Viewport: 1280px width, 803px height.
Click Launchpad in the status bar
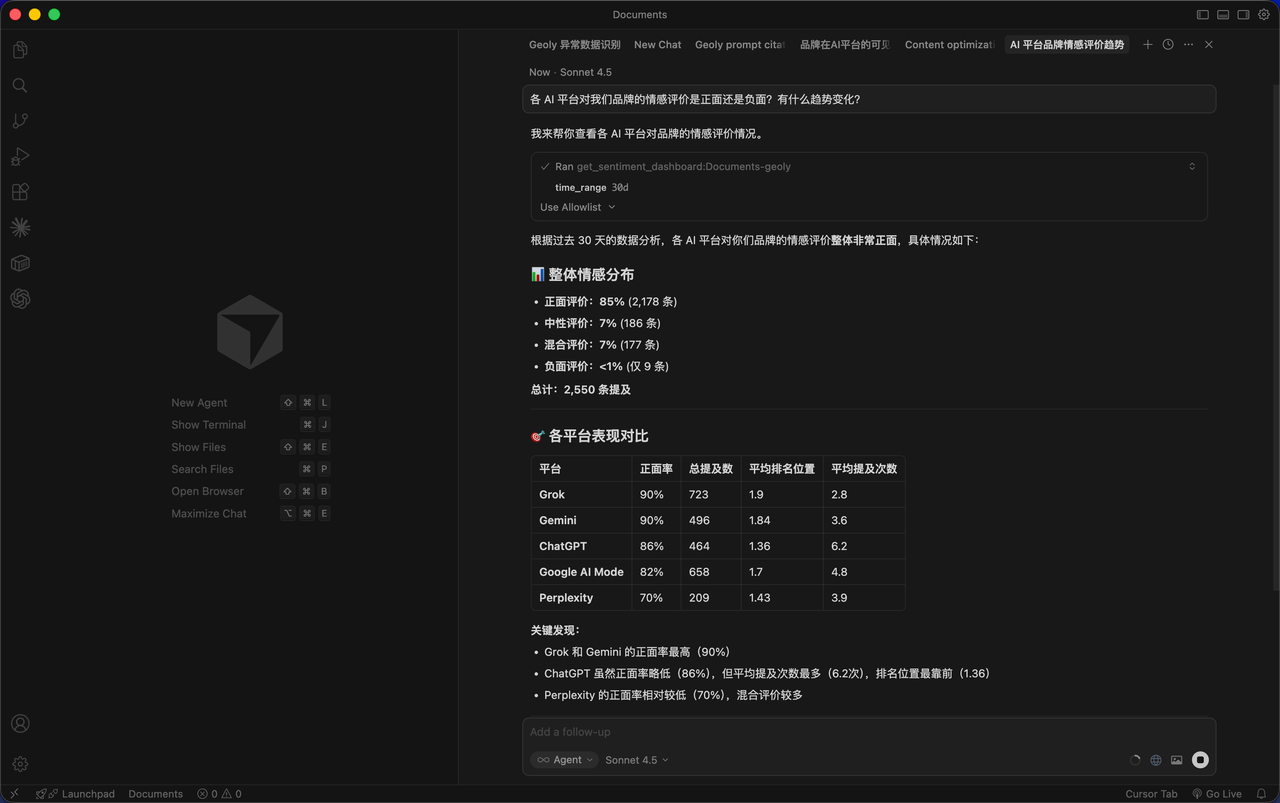(80, 794)
